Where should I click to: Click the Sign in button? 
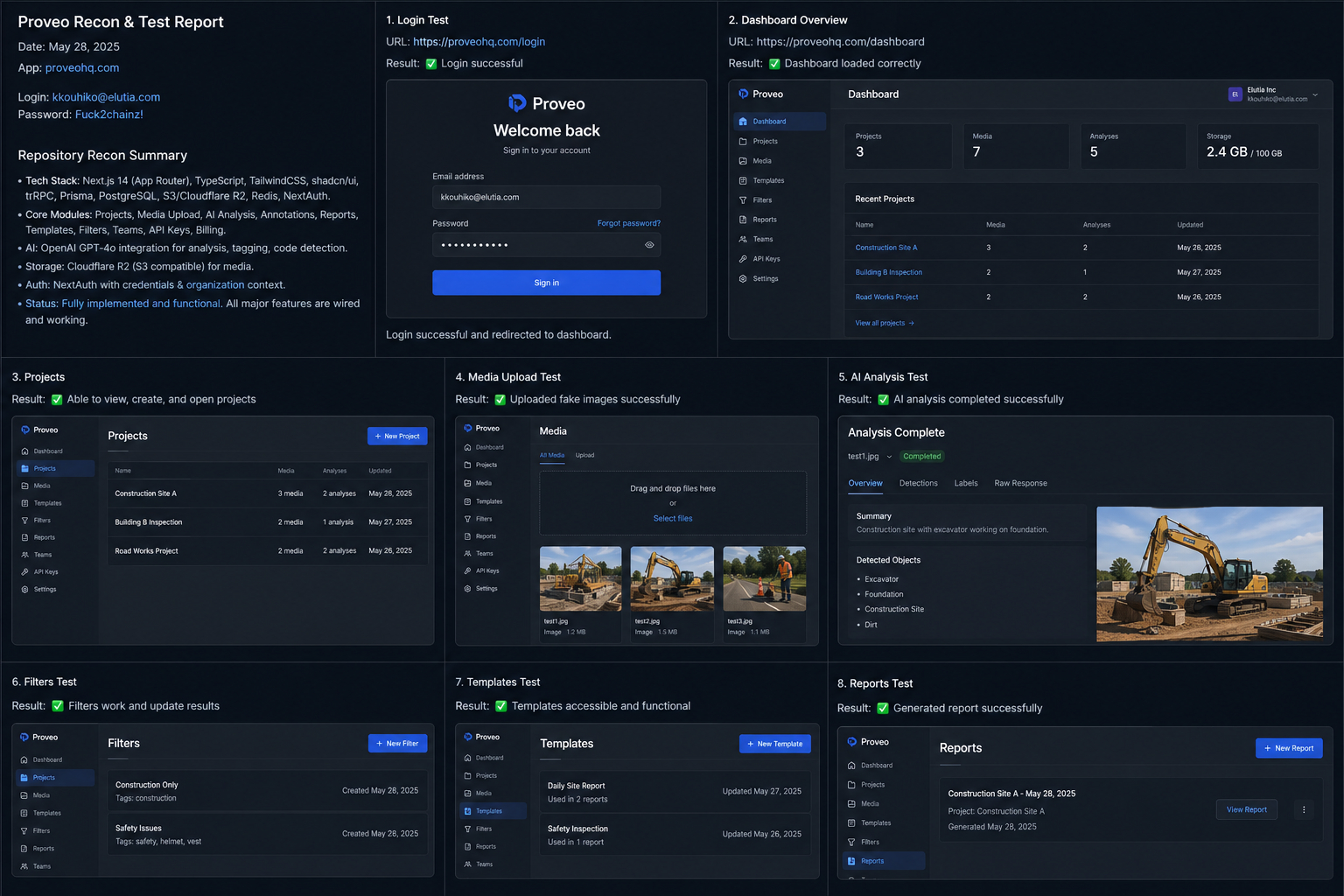[x=546, y=283]
